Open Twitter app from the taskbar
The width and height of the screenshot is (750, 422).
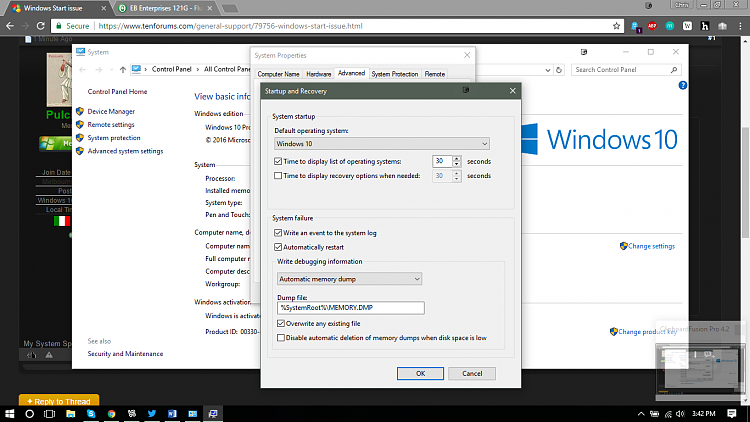(151, 412)
